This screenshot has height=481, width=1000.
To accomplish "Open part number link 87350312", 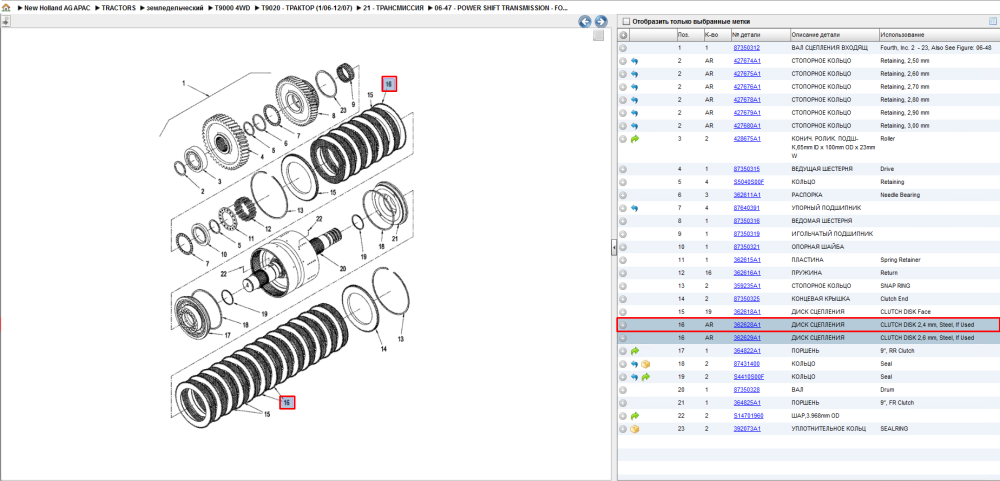I will [x=746, y=48].
